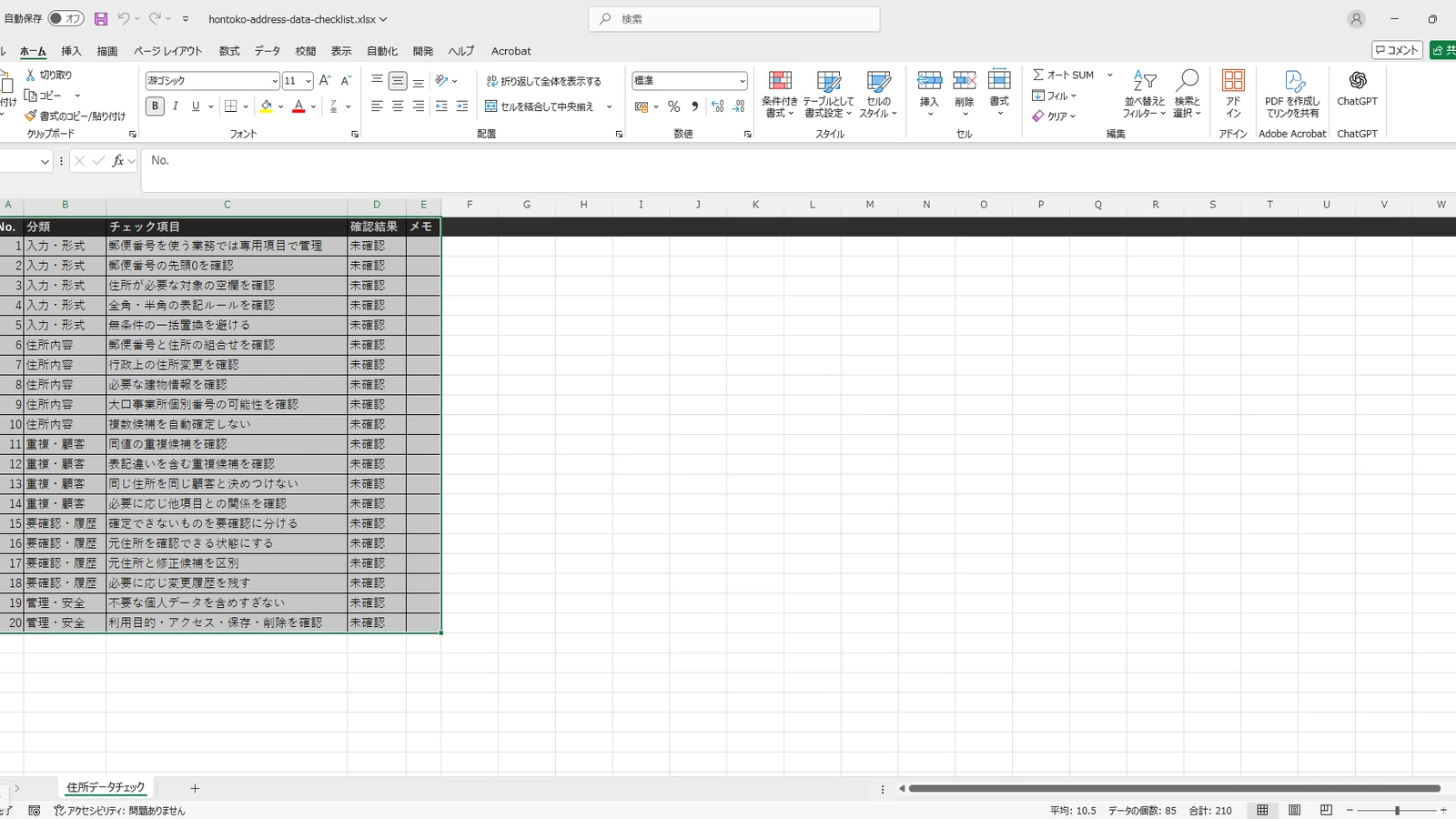Click アクセシビリティ: 問題ありません status

pyautogui.click(x=119, y=810)
